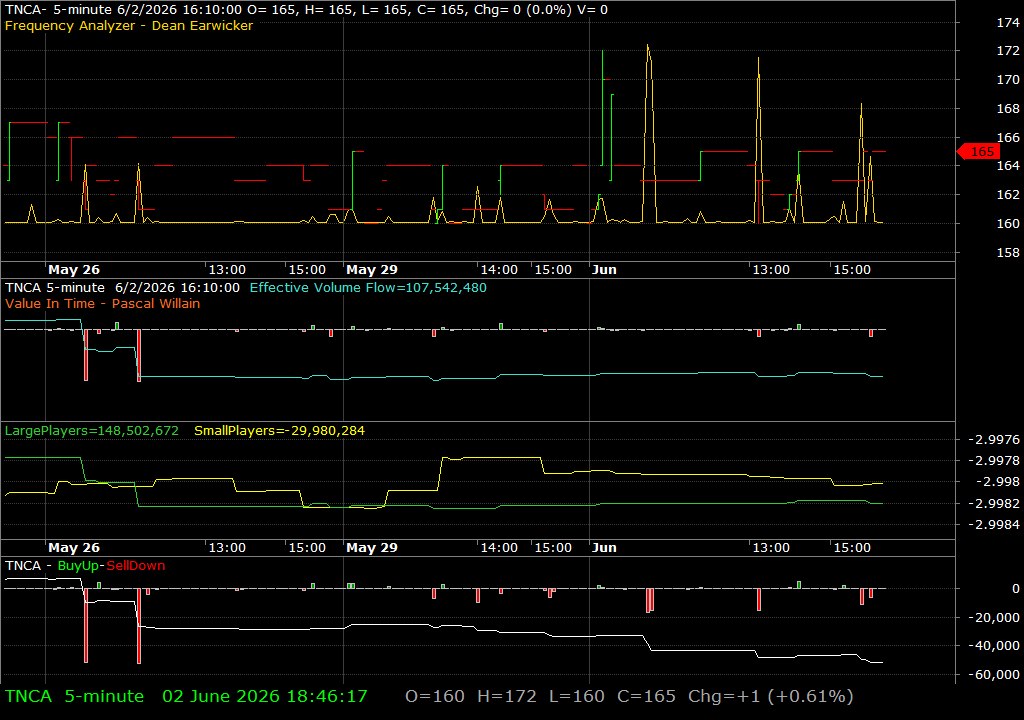Click the 'May 26' label on lower time axis

(74, 548)
